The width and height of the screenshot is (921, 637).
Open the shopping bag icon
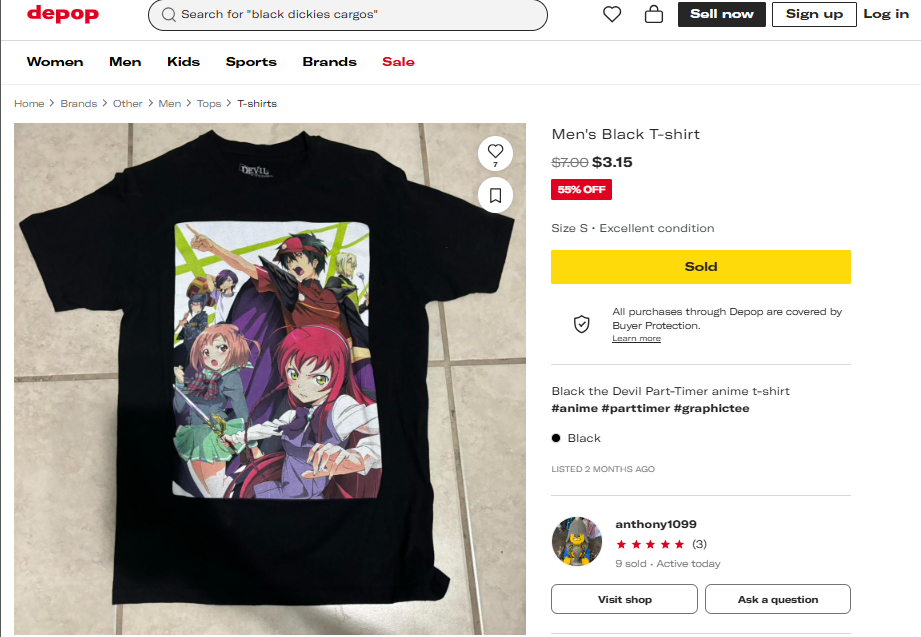pos(654,14)
